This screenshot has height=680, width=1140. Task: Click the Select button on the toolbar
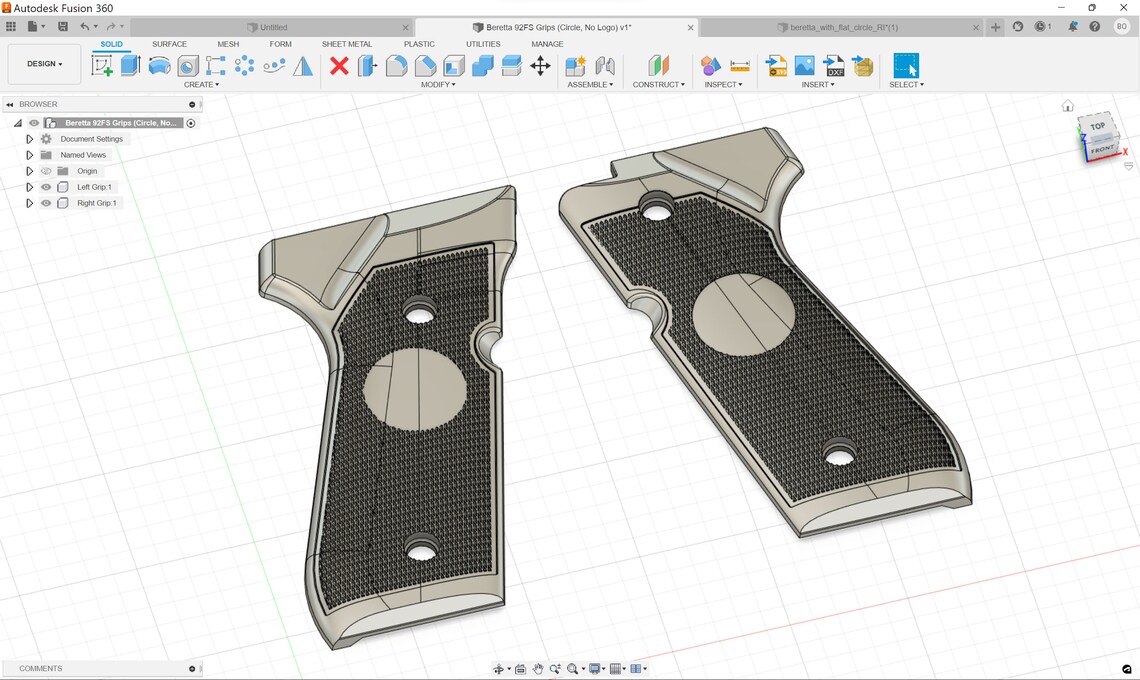tap(906, 64)
